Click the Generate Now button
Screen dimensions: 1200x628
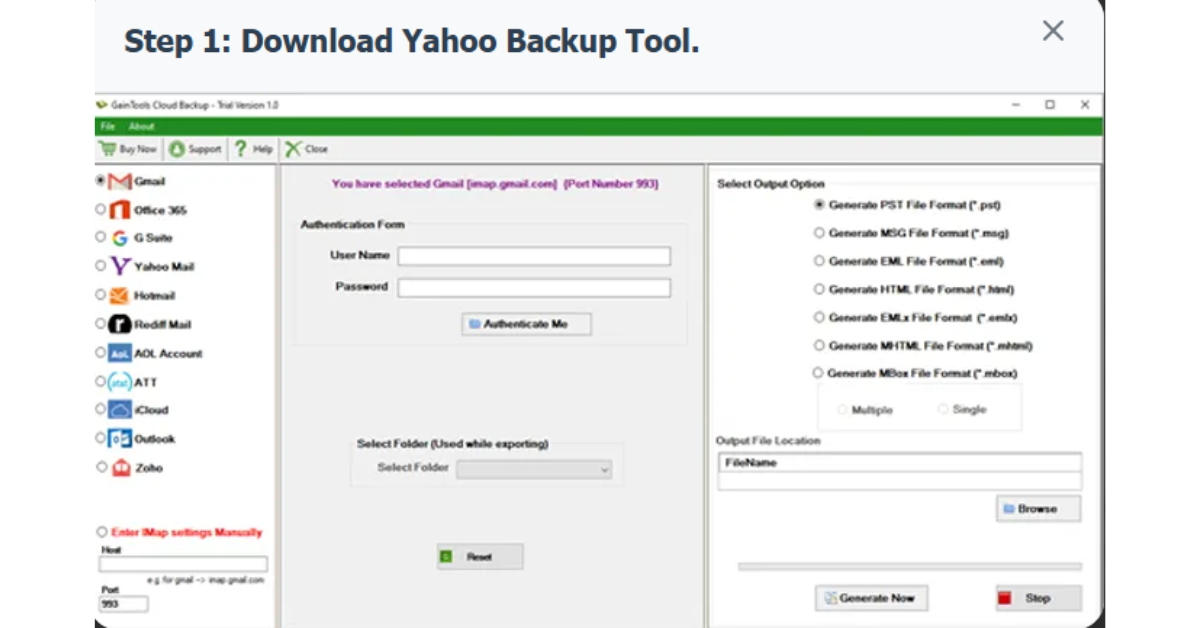pos(871,598)
